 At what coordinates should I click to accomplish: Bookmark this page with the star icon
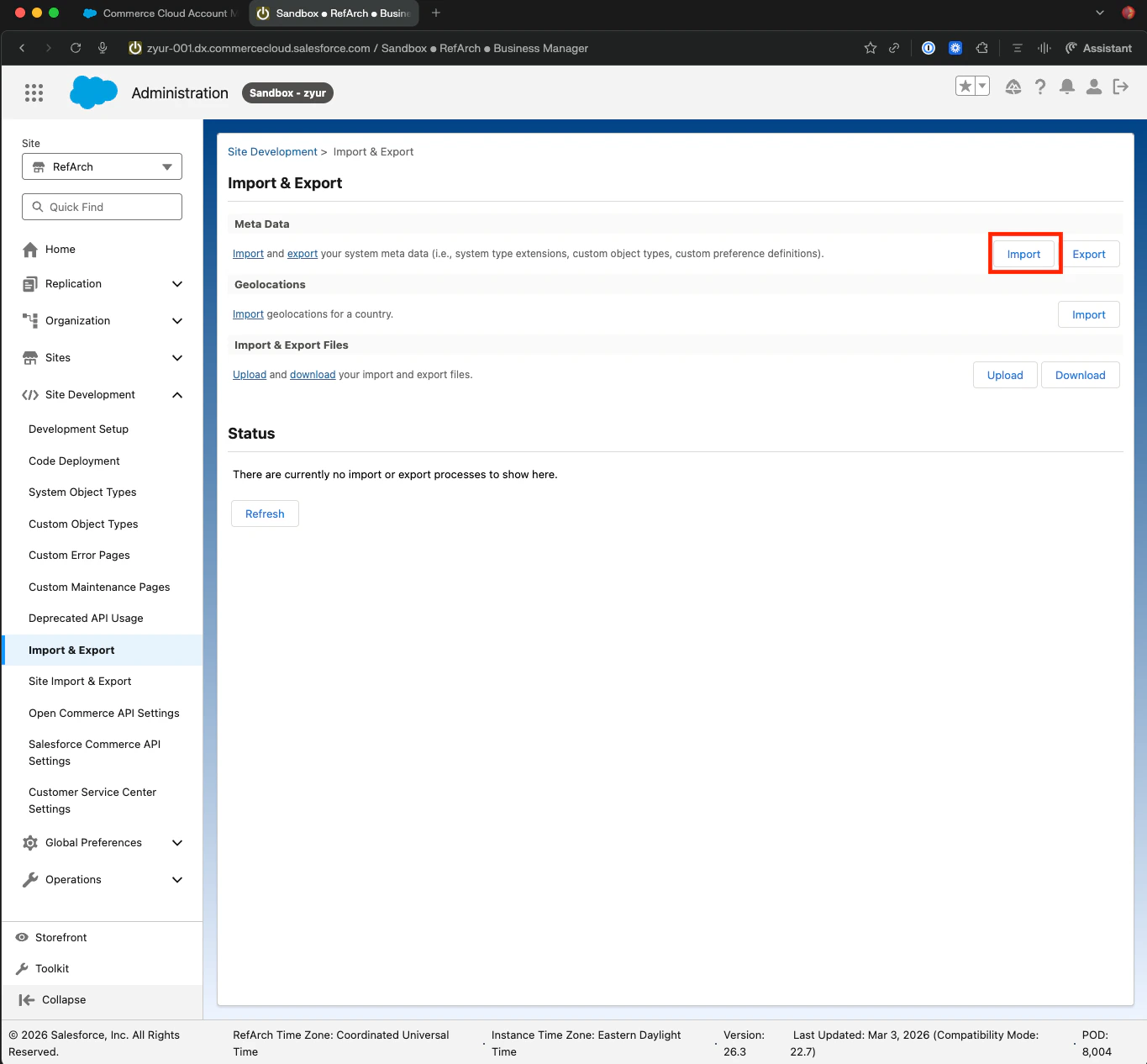871,48
